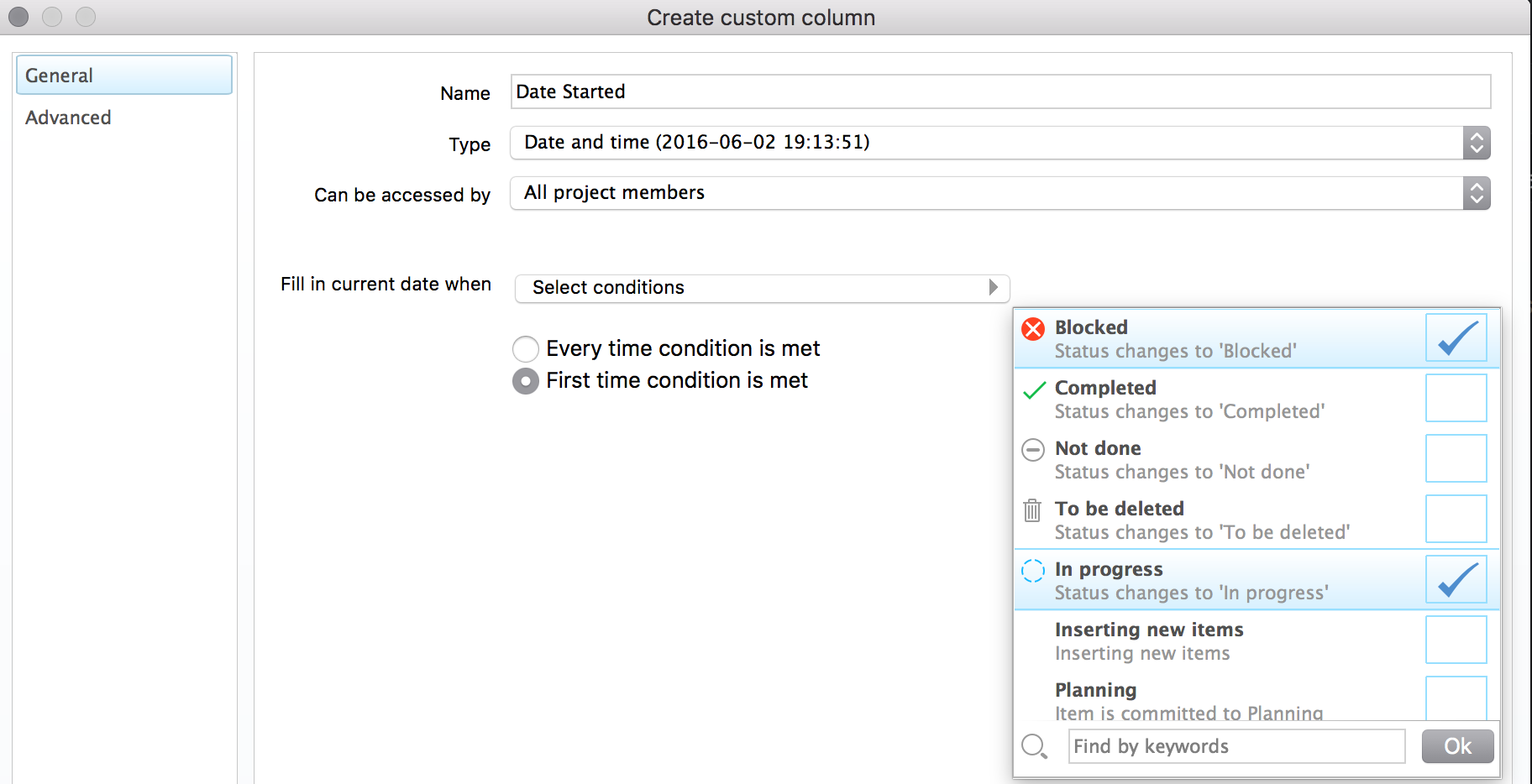Open the Type dropdown
Image resolution: width=1532 pixels, height=784 pixels.
click(999, 143)
